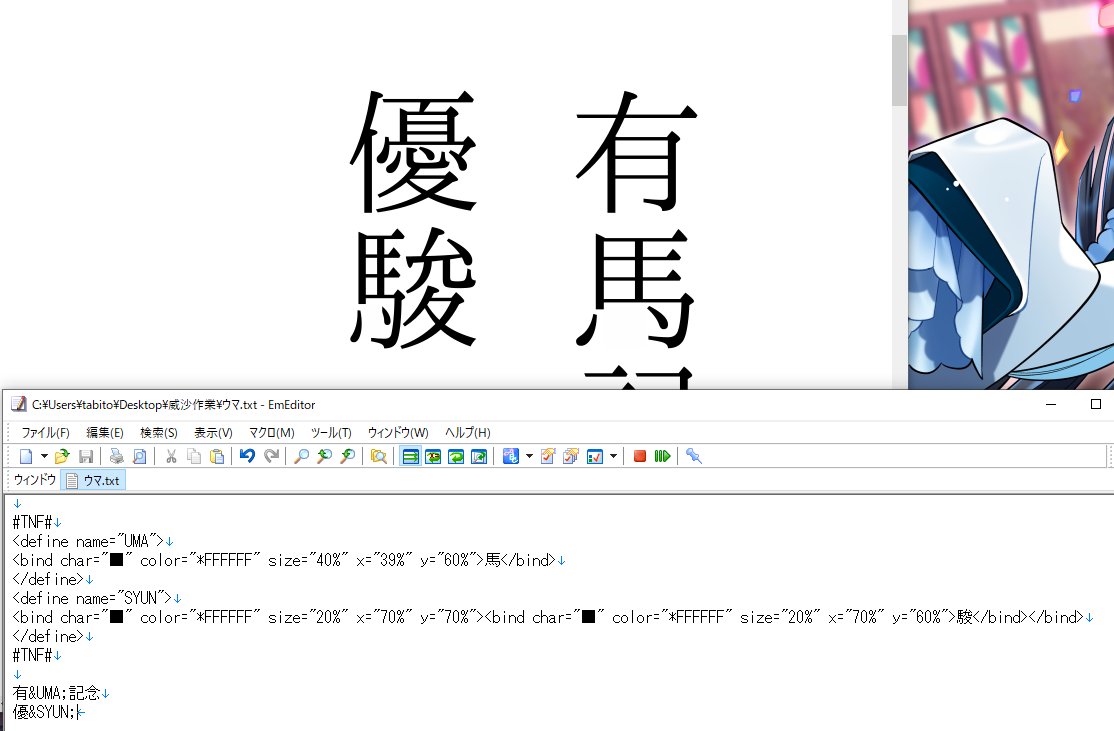This screenshot has height=731, width=1114.
Task: Click the large 優 character in preview
Action: pyautogui.click(x=413, y=152)
